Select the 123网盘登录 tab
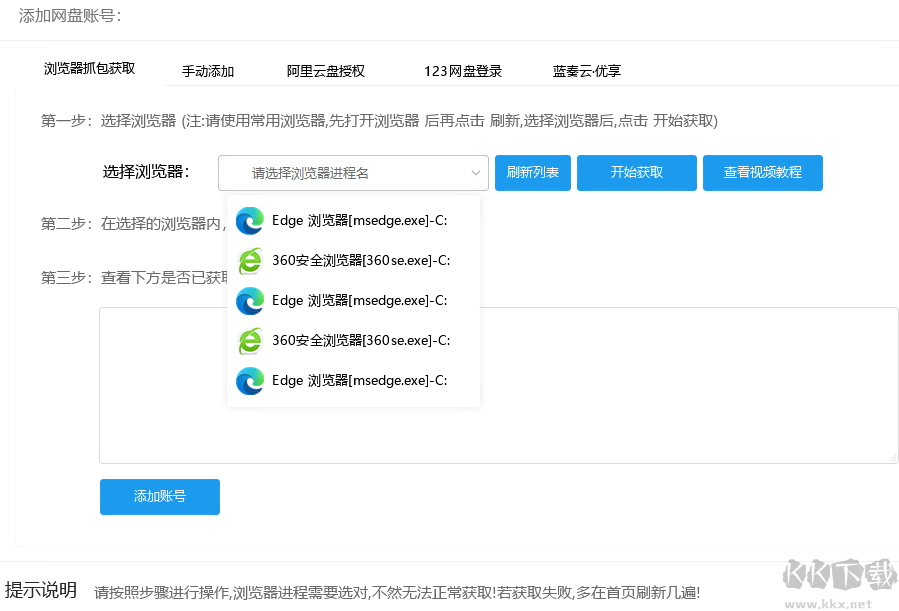Screen dimensions: 899x611 462,71
